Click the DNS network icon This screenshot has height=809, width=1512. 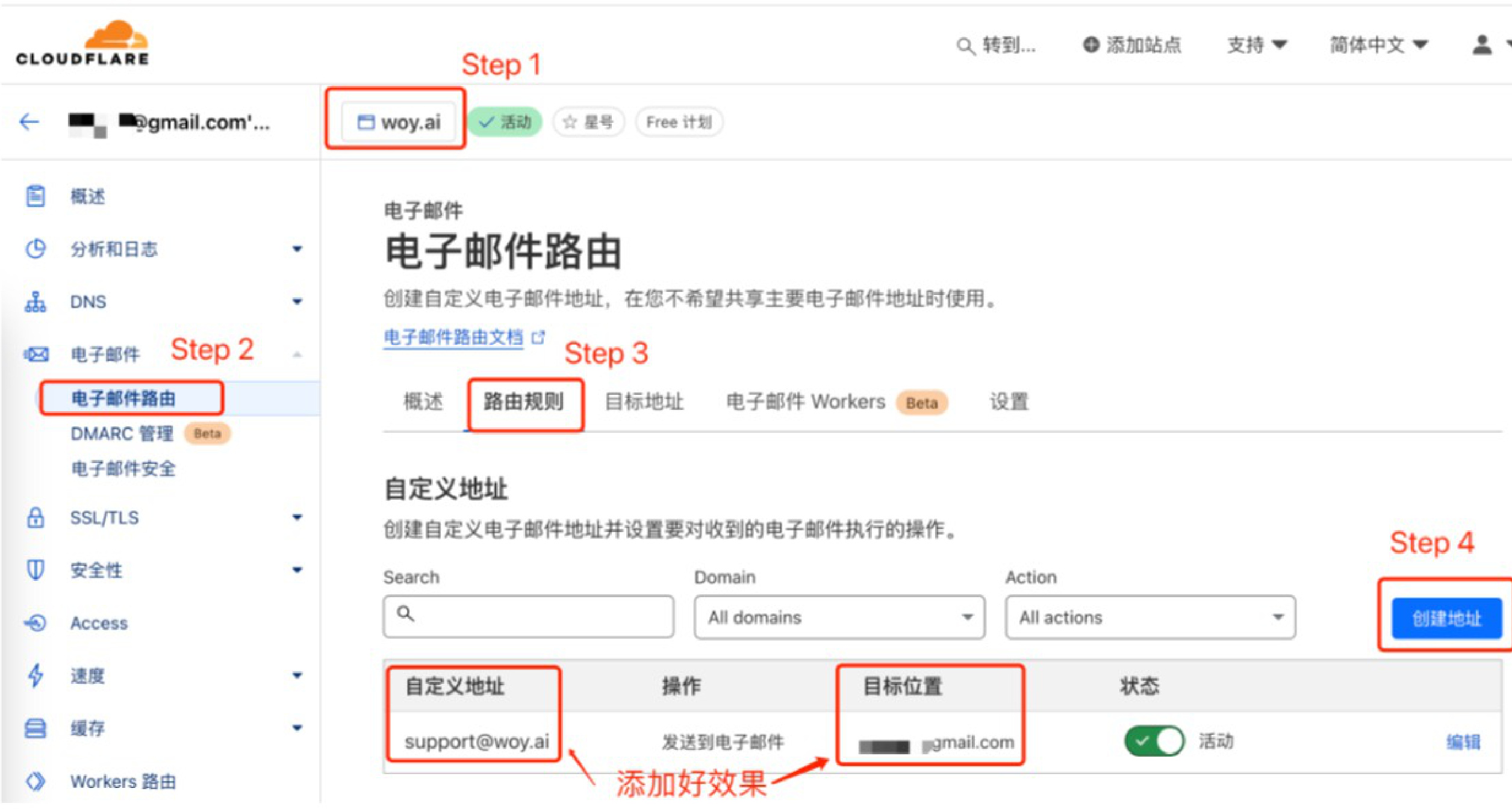(x=36, y=302)
